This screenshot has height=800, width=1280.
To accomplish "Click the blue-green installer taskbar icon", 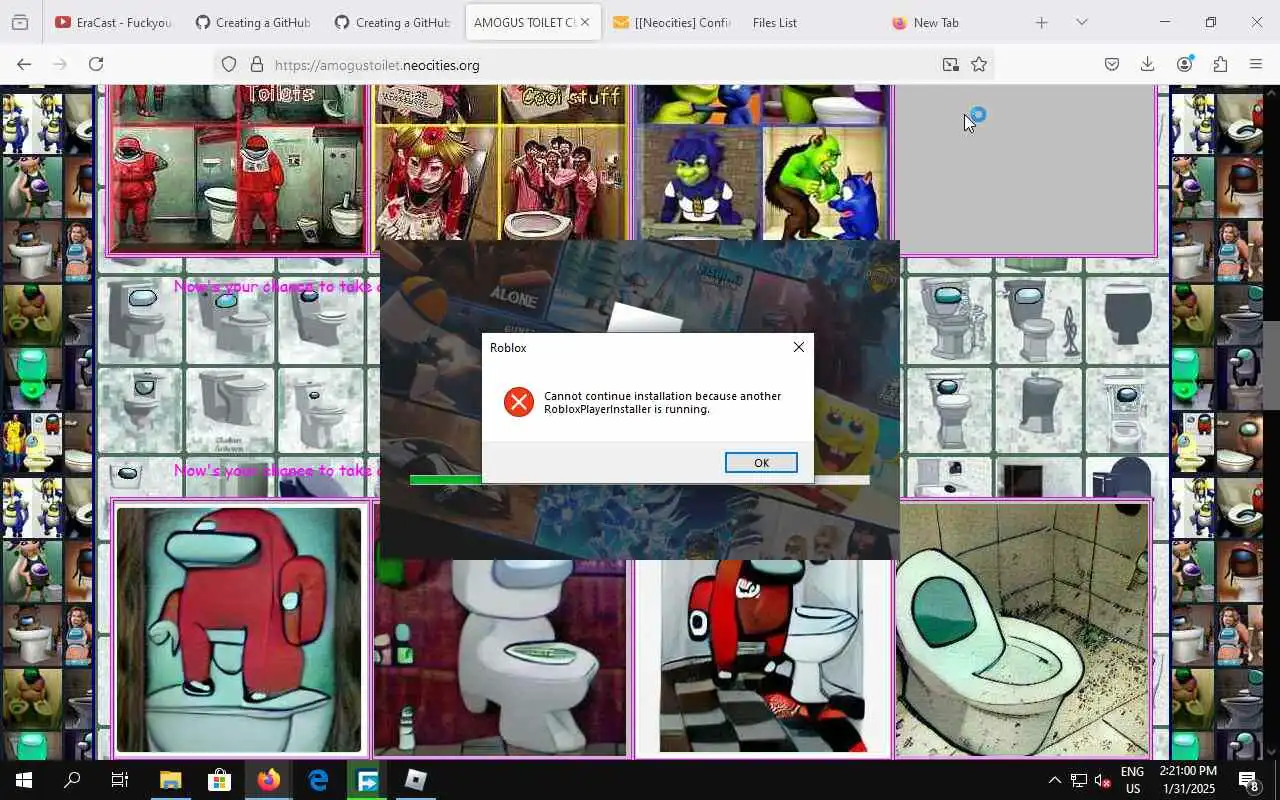I will tap(367, 780).
